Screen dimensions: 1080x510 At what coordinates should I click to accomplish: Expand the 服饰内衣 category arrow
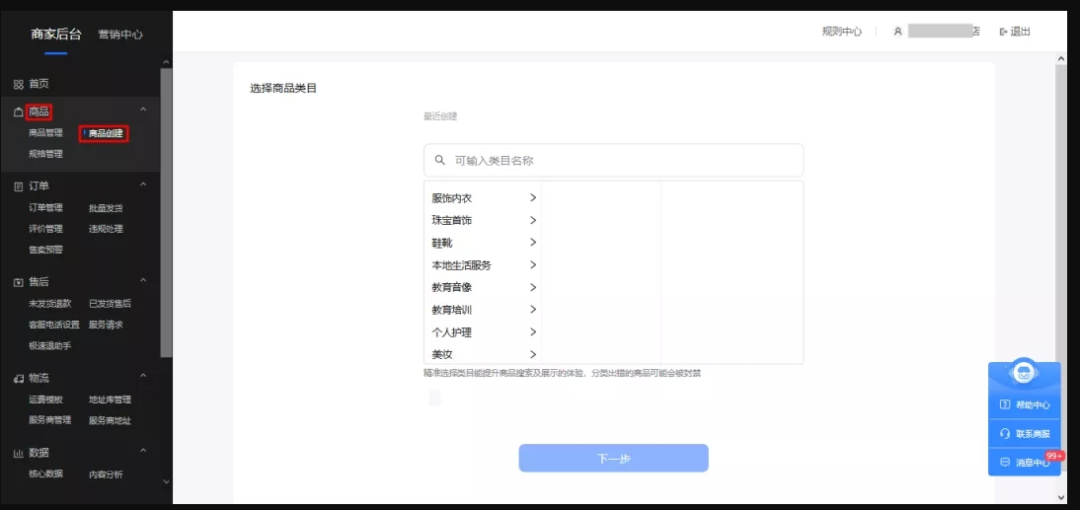(532, 198)
